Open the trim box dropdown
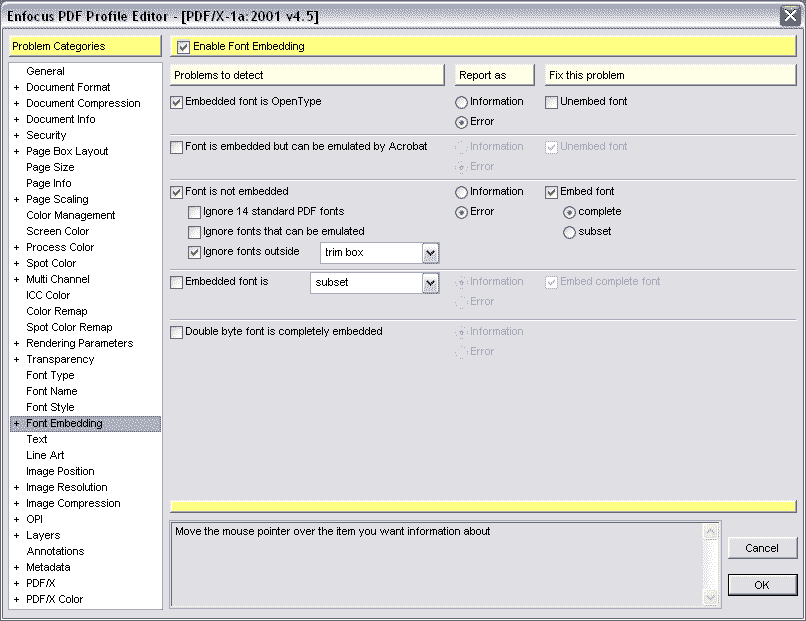 (430, 253)
